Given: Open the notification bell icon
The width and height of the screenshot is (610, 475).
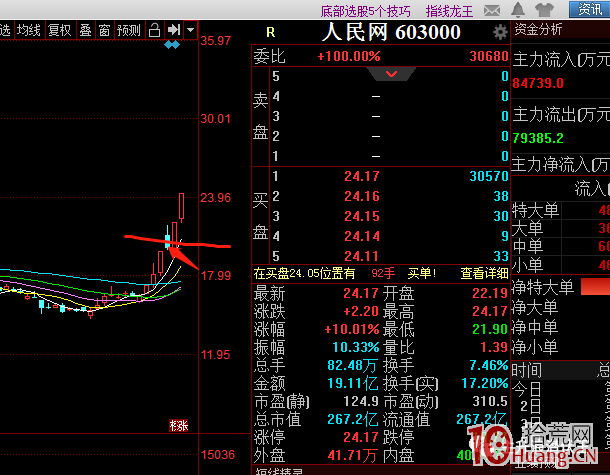Looking at the screenshot, I should 518,10.
